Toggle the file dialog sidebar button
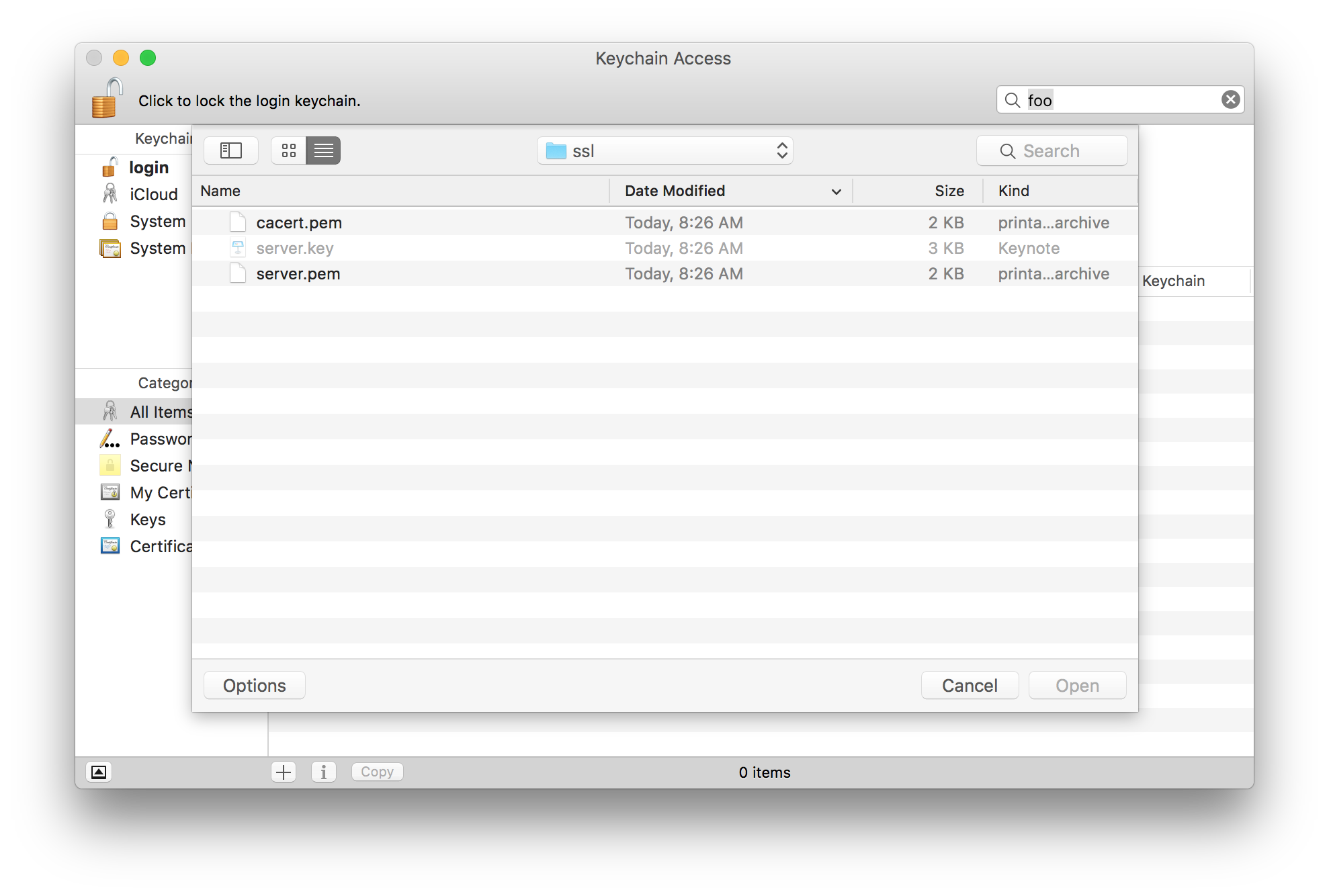The width and height of the screenshot is (1329, 896). pyautogui.click(x=231, y=150)
